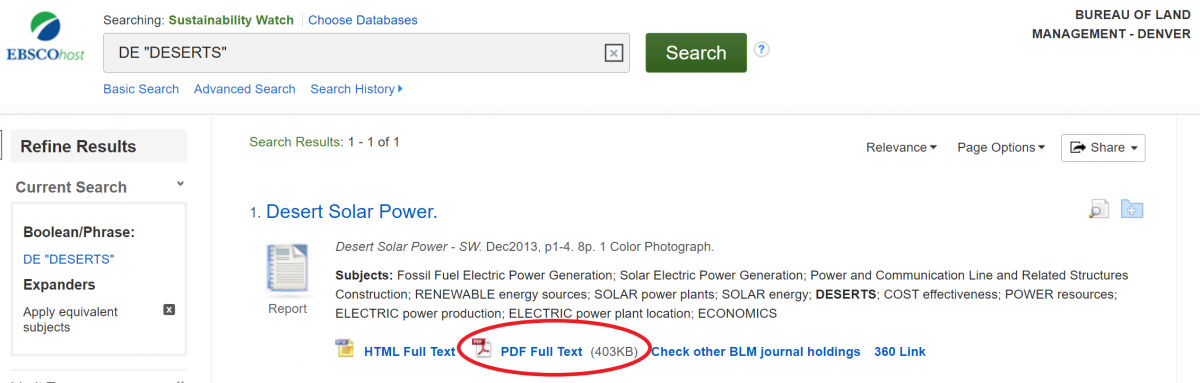
Task: Click the PDF Full Text Acrobat icon
Action: point(483,349)
